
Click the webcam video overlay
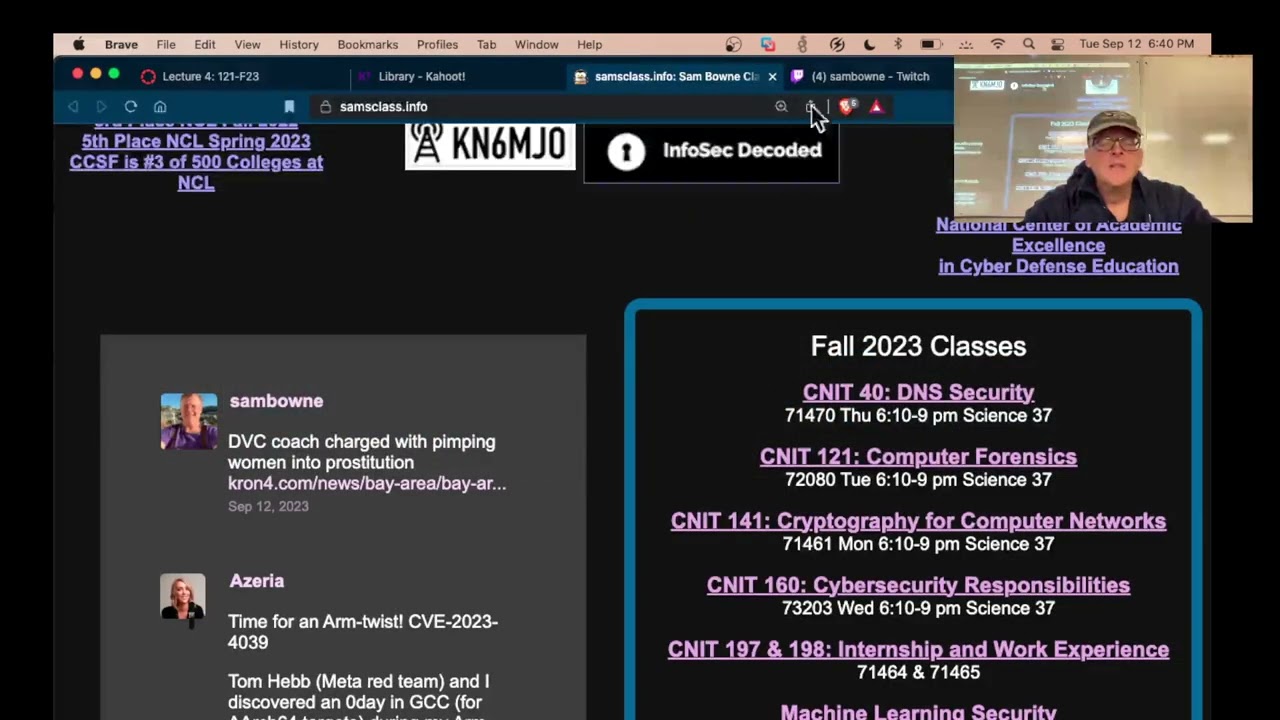(x=1102, y=138)
